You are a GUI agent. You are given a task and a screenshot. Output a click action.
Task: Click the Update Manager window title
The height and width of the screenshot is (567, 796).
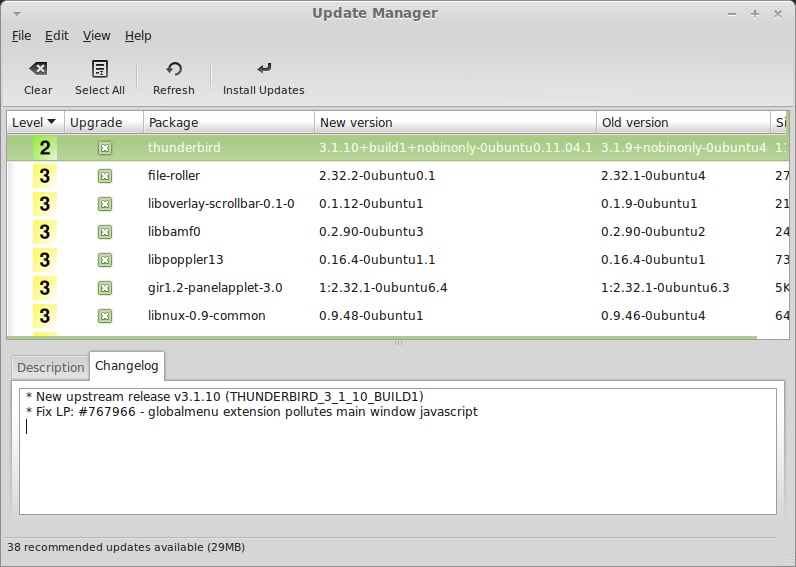[x=375, y=13]
